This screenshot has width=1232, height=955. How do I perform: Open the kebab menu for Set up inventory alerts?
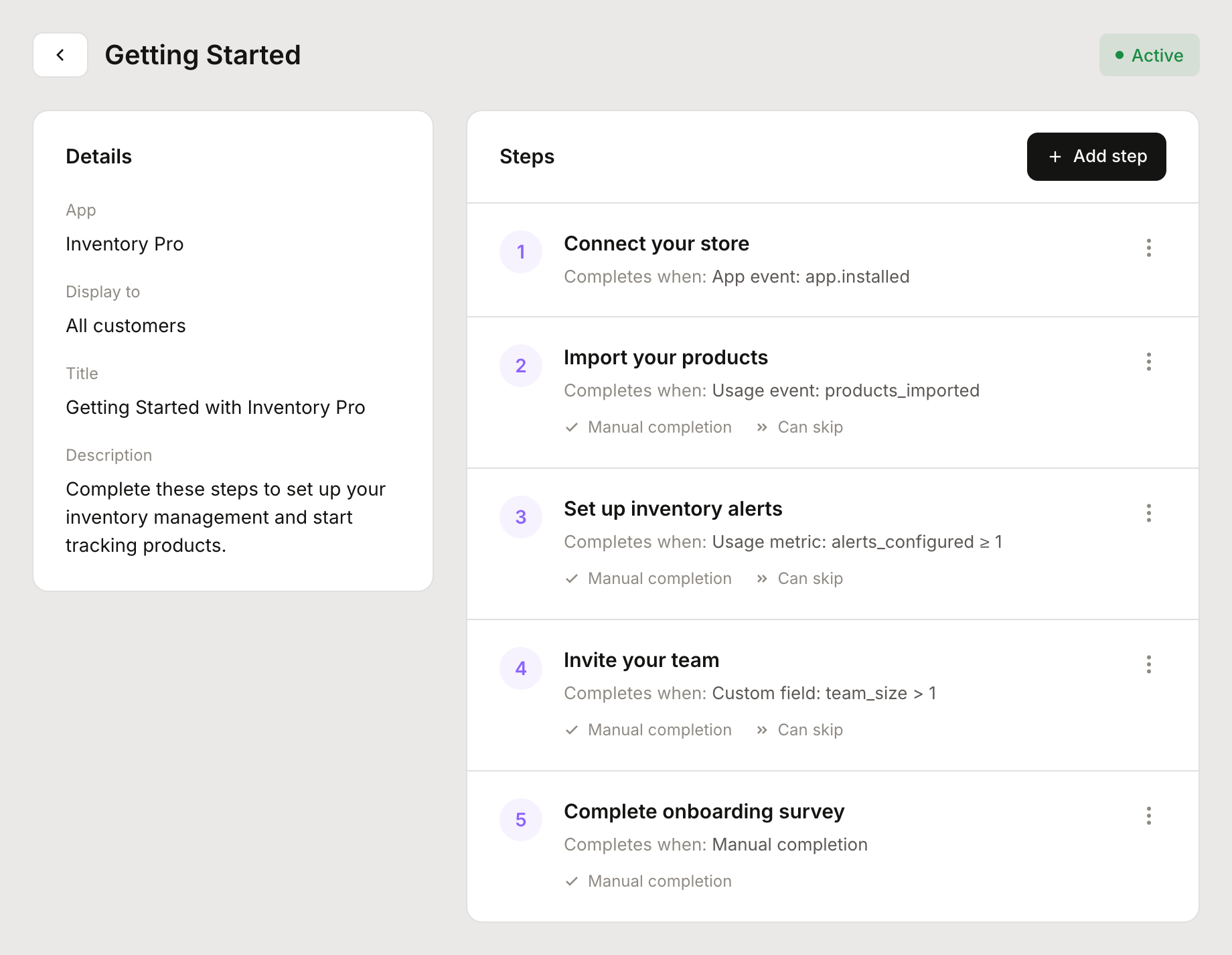point(1148,513)
